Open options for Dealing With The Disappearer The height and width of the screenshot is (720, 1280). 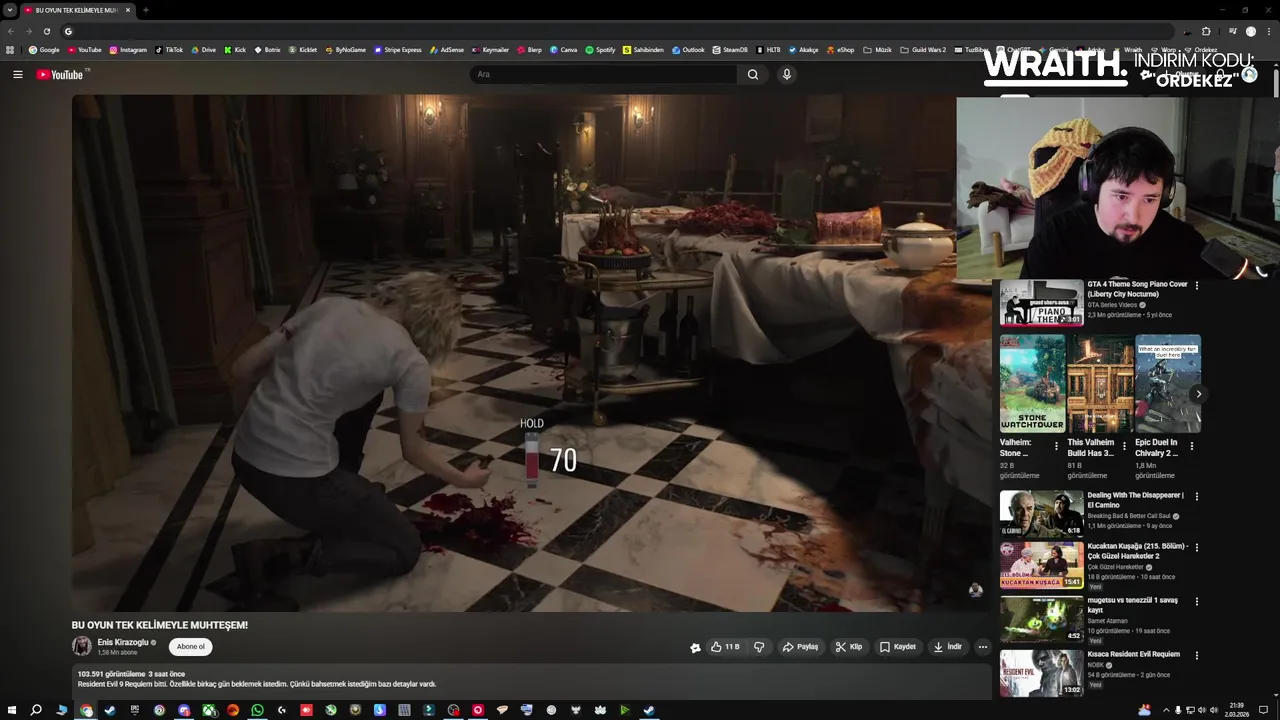click(x=1197, y=496)
